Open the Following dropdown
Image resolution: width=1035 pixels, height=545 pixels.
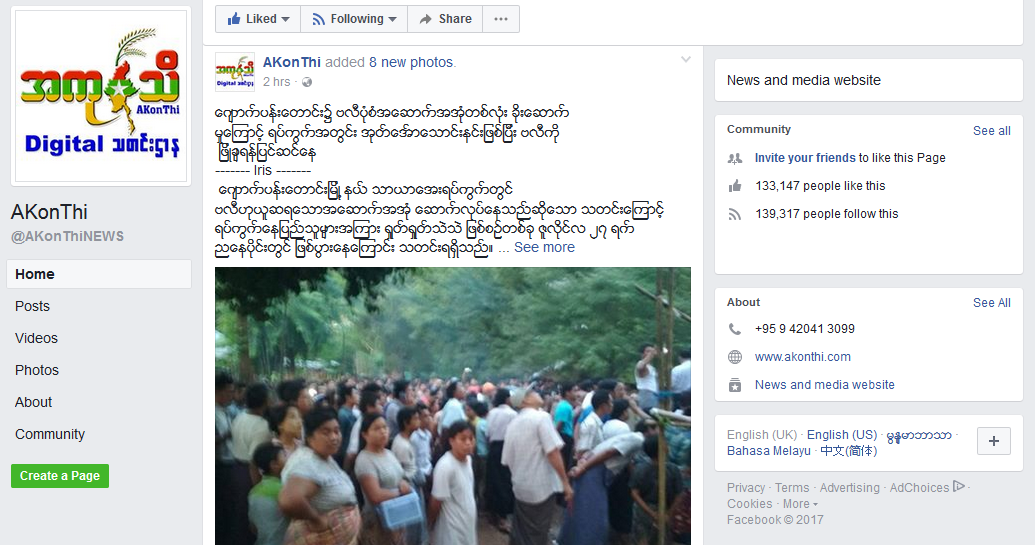coord(354,19)
